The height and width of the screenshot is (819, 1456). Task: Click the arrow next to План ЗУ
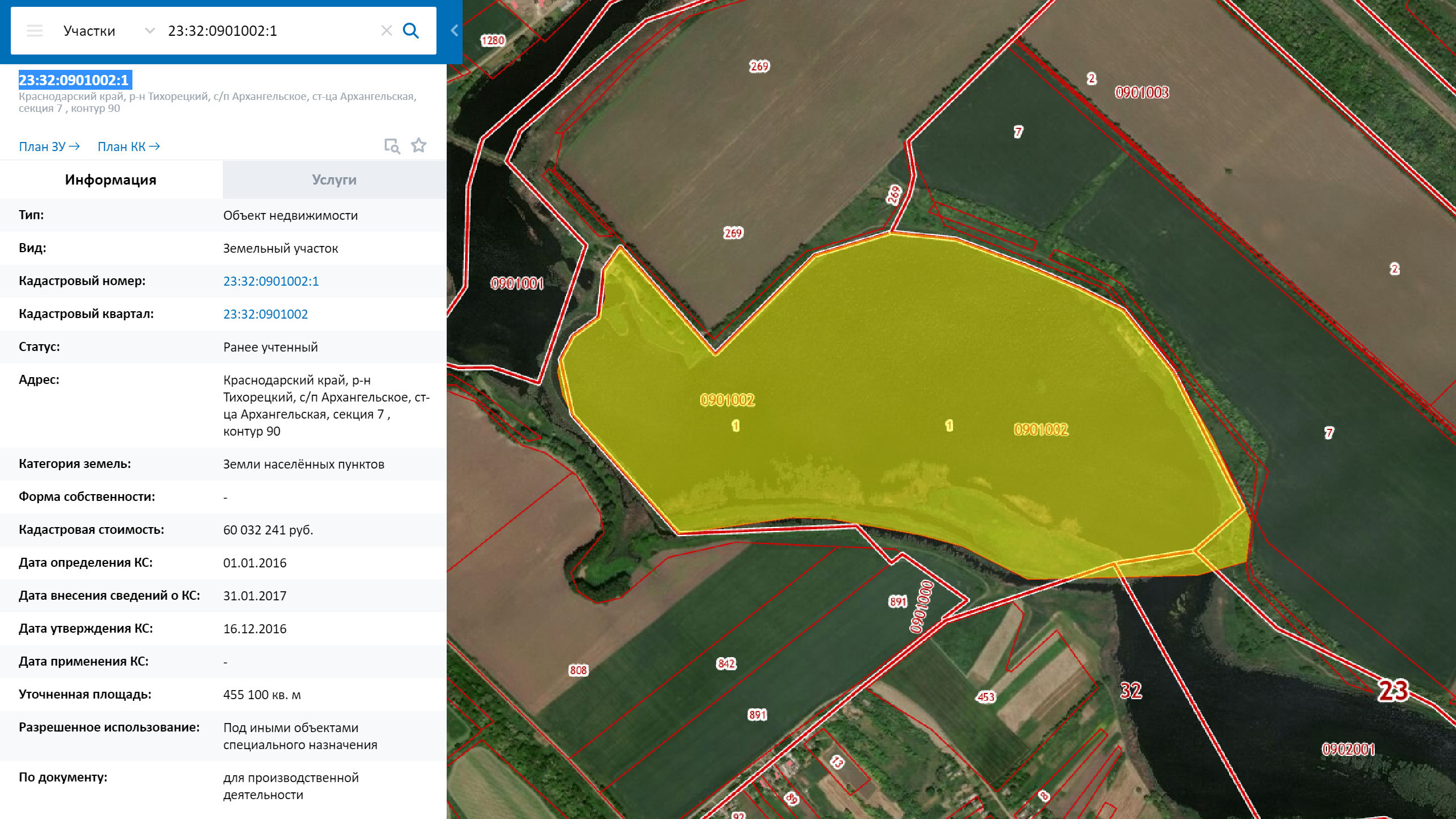74,147
